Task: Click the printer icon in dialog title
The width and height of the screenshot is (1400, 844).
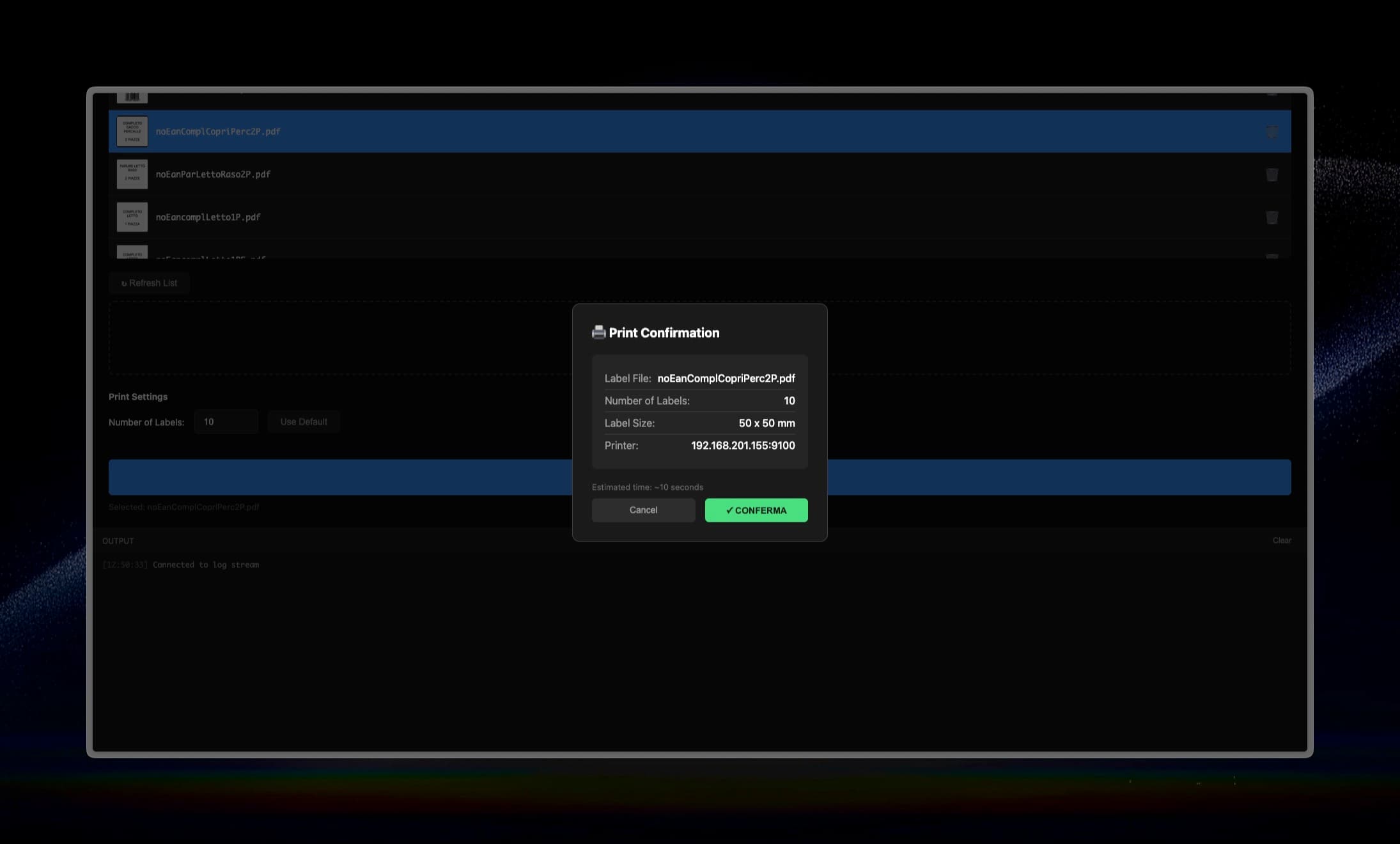Action: 599,332
